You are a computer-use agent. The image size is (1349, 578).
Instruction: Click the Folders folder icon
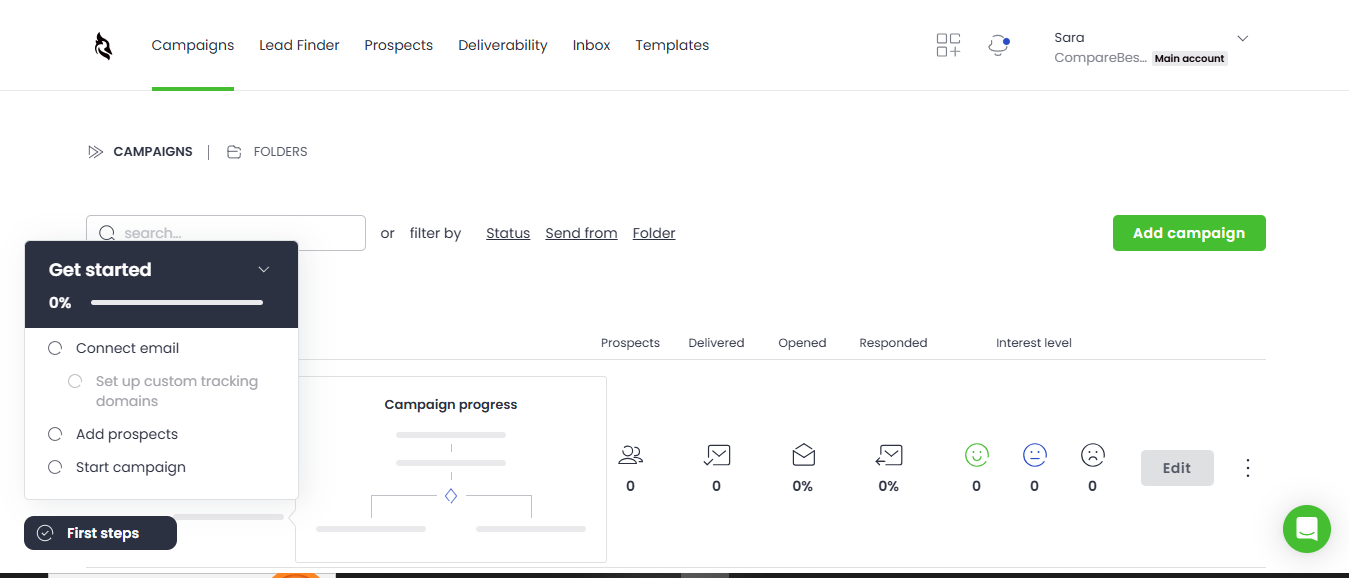coord(234,152)
